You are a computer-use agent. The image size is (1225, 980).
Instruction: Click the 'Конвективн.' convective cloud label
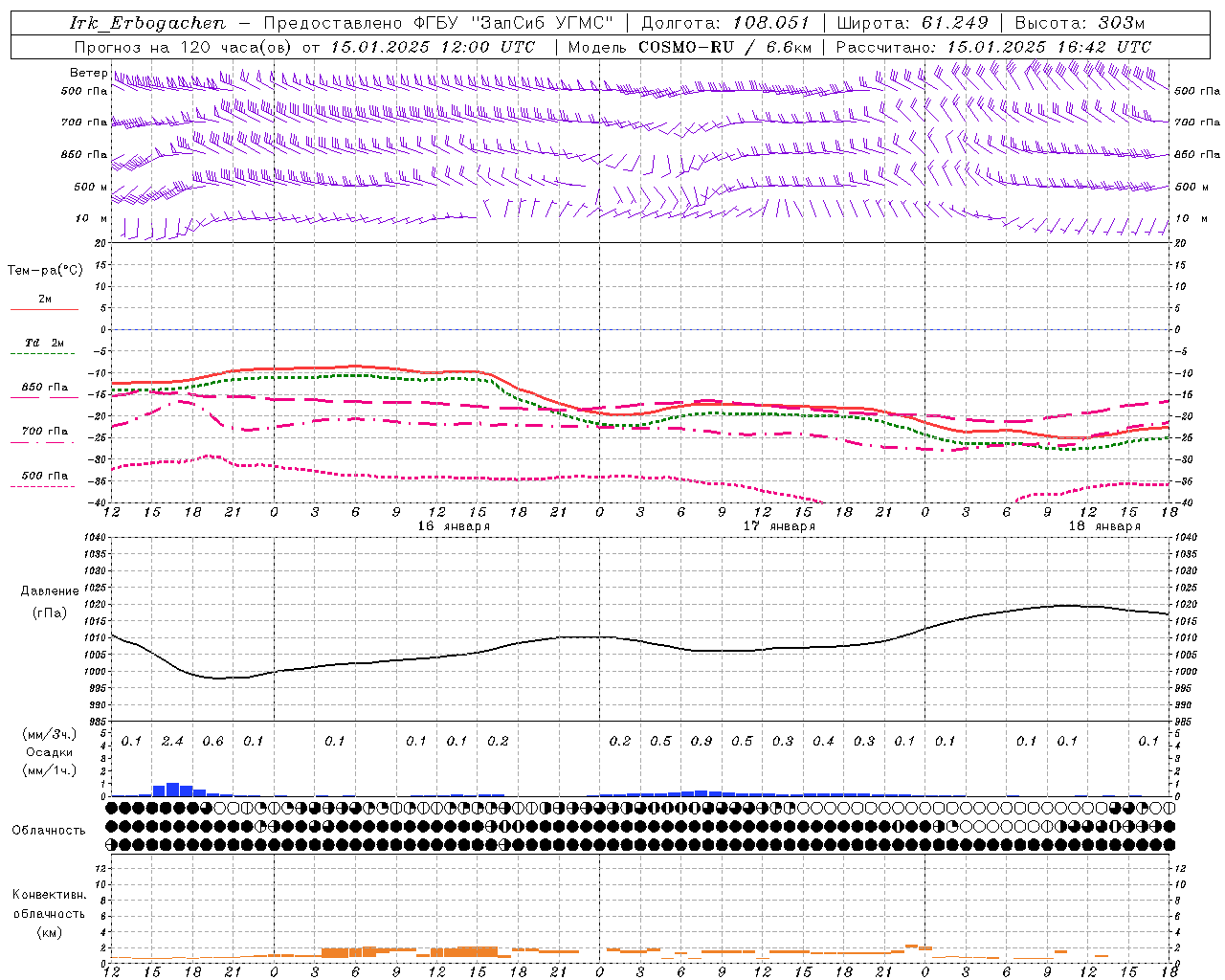point(49,895)
